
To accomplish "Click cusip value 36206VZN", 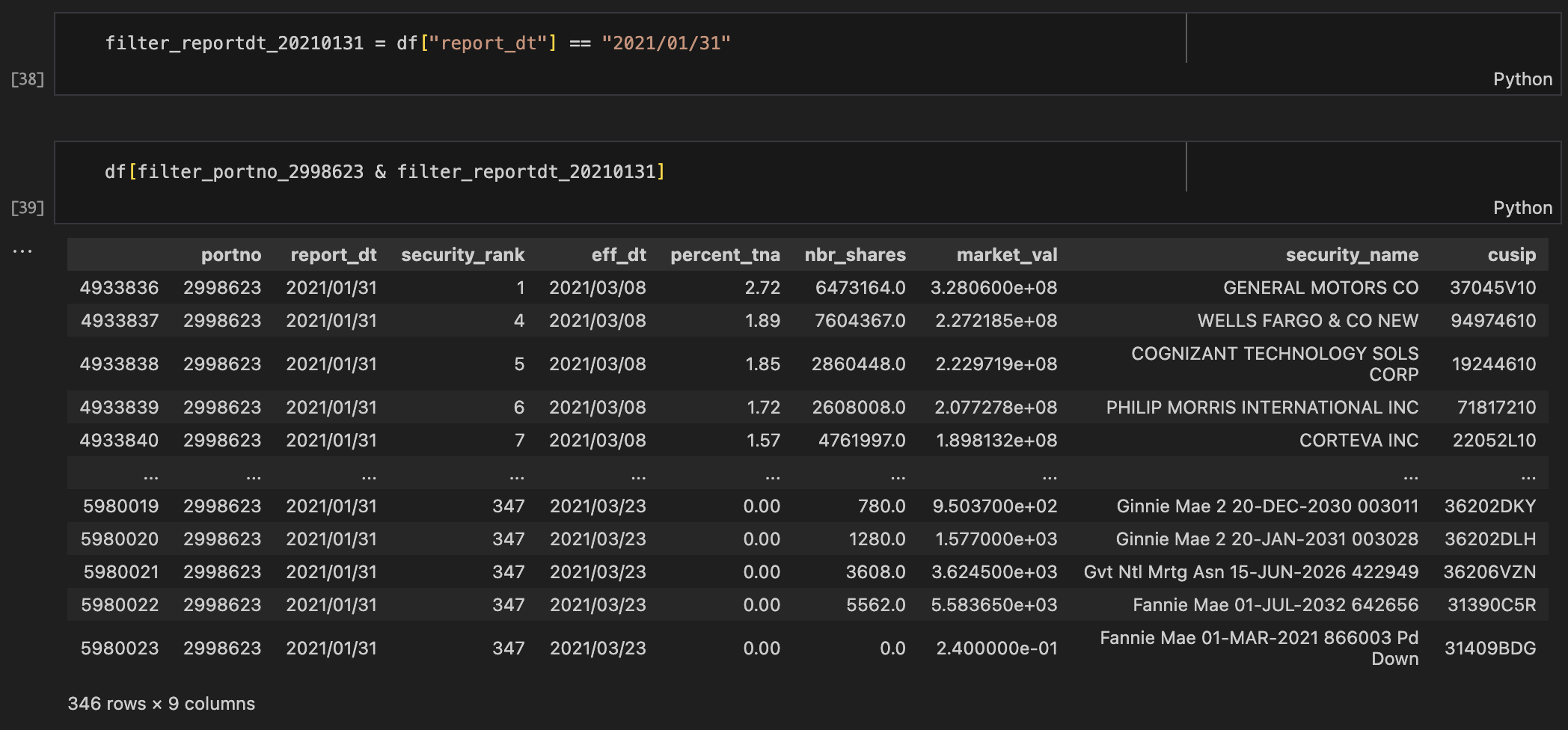I will pos(1489,572).
